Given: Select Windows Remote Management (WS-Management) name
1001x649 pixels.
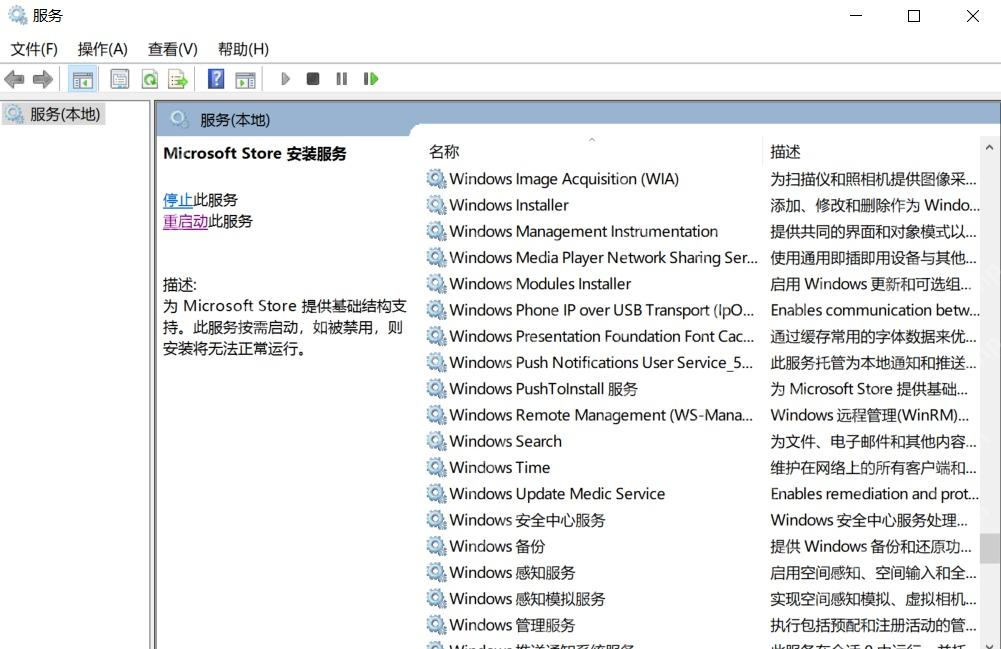Looking at the screenshot, I should (x=601, y=415).
